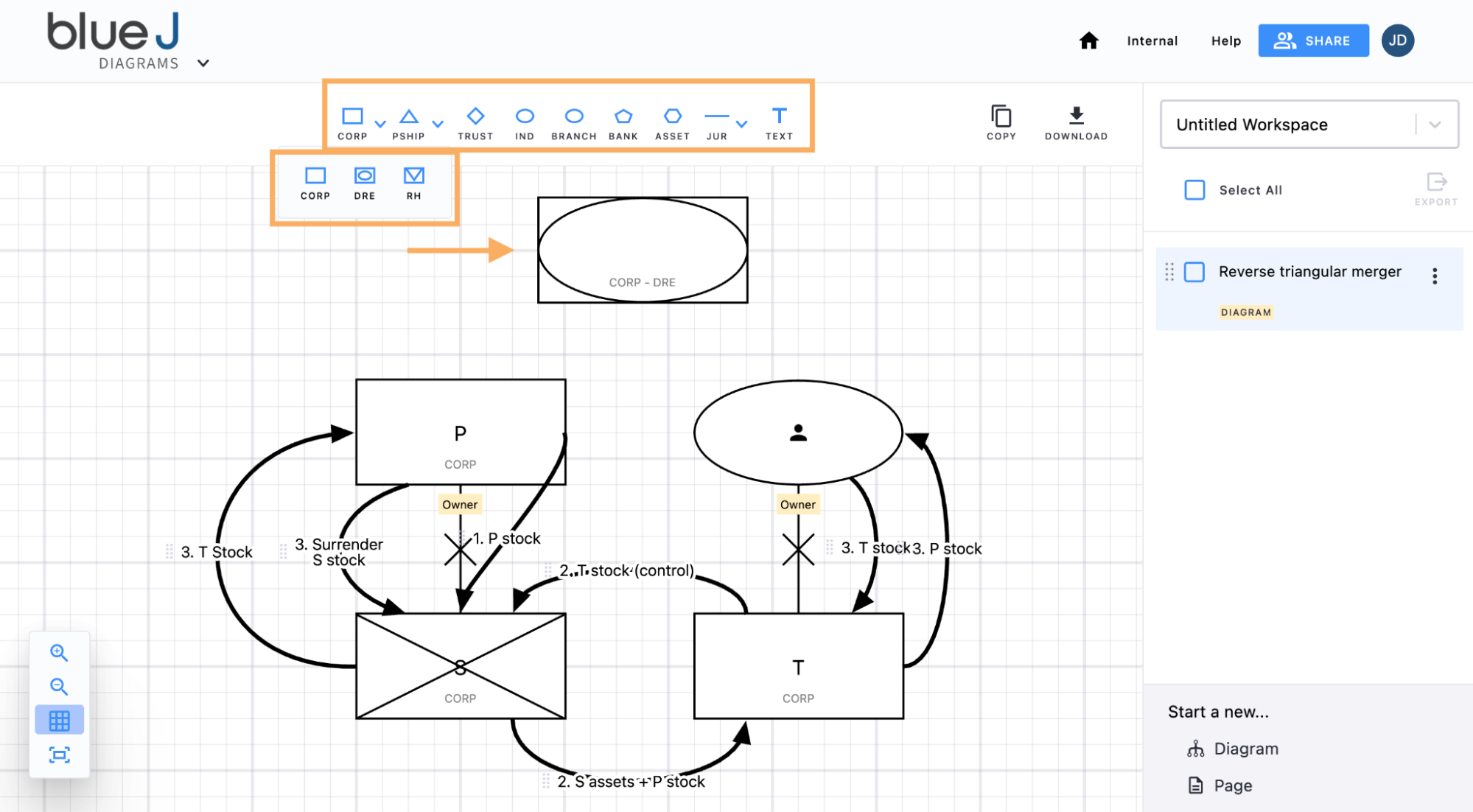The image size is (1473, 812).
Task: Check the Select All checkbox
Action: pos(1194,190)
